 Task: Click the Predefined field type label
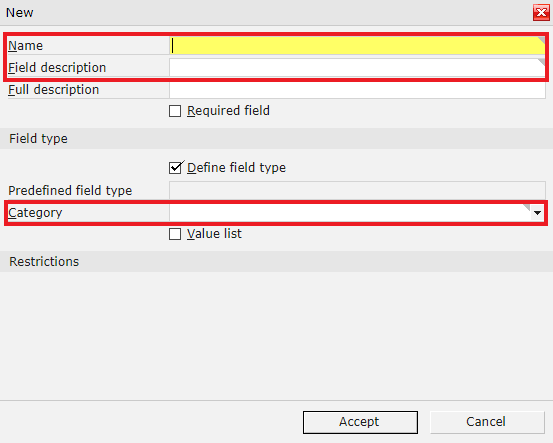click(70, 191)
